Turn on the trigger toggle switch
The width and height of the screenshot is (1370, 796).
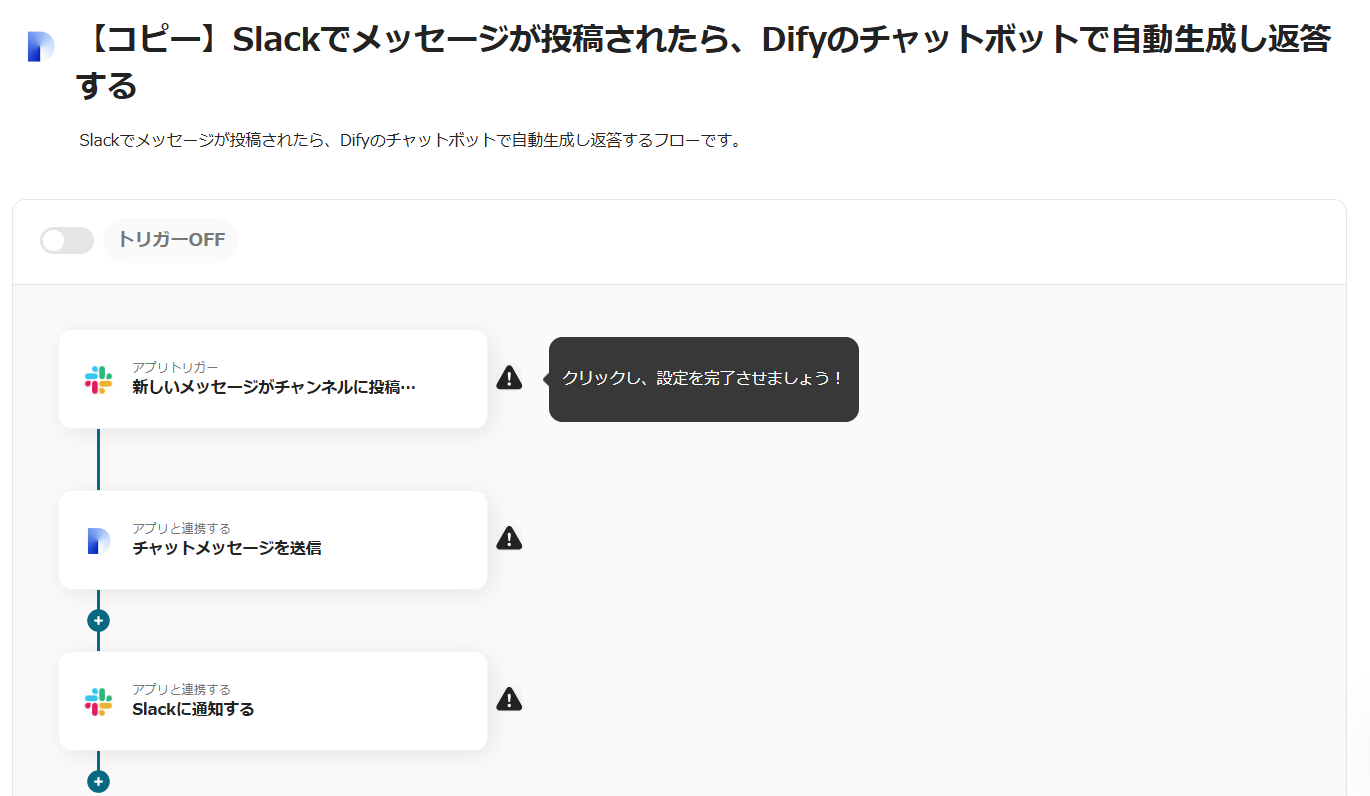point(67,240)
